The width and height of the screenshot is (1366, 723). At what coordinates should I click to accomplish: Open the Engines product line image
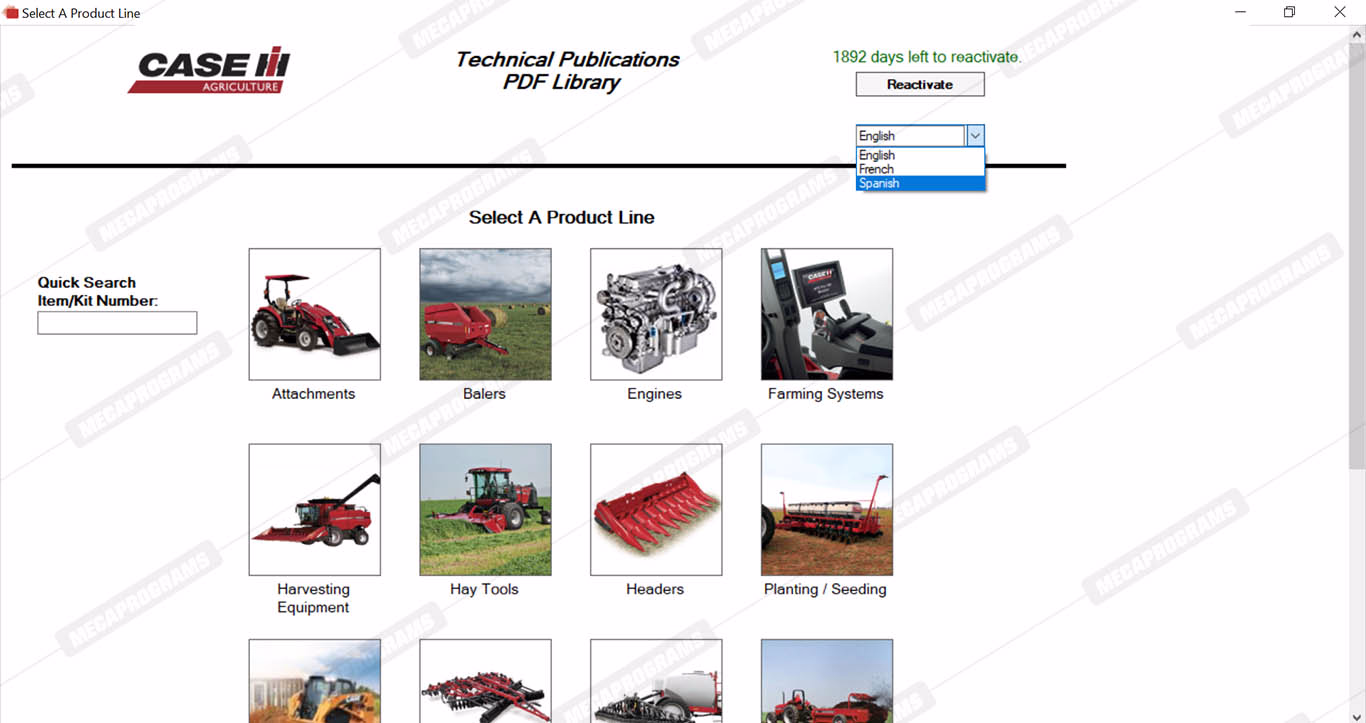point(656,314)
